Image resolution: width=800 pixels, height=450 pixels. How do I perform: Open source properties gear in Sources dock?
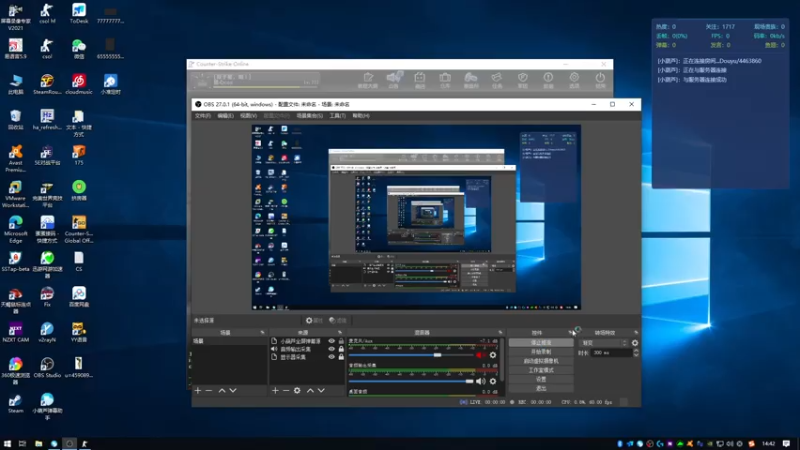(x=297, y=390)
